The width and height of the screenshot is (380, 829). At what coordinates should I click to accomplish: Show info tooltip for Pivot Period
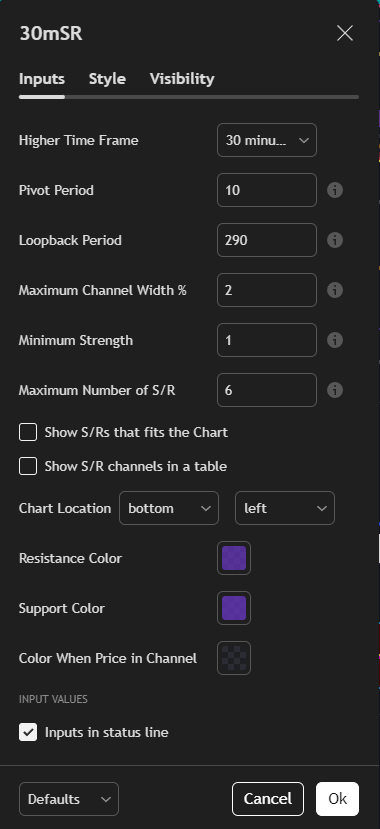335,190
